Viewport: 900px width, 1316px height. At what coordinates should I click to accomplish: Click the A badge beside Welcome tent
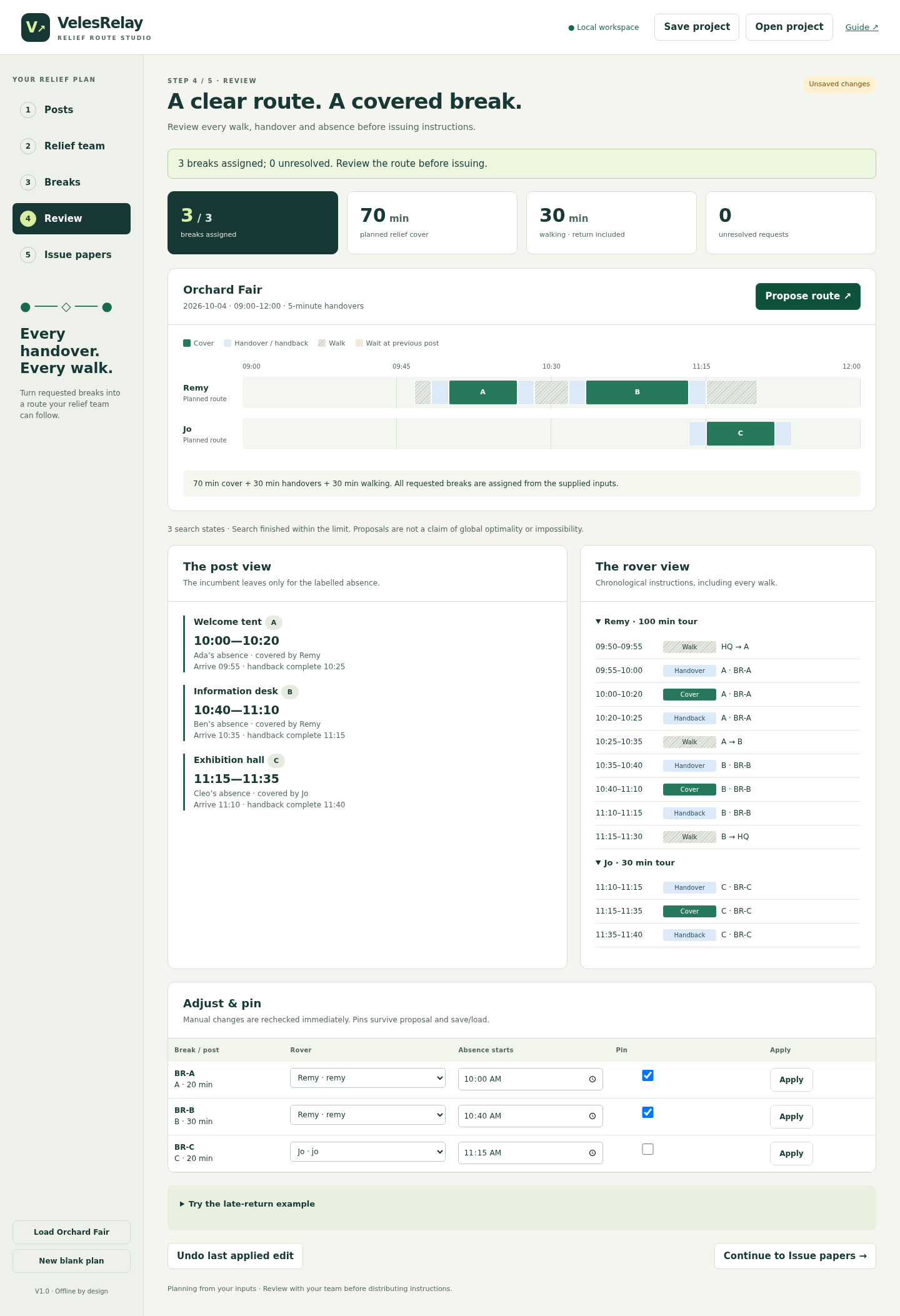click(x=274, y=622)
